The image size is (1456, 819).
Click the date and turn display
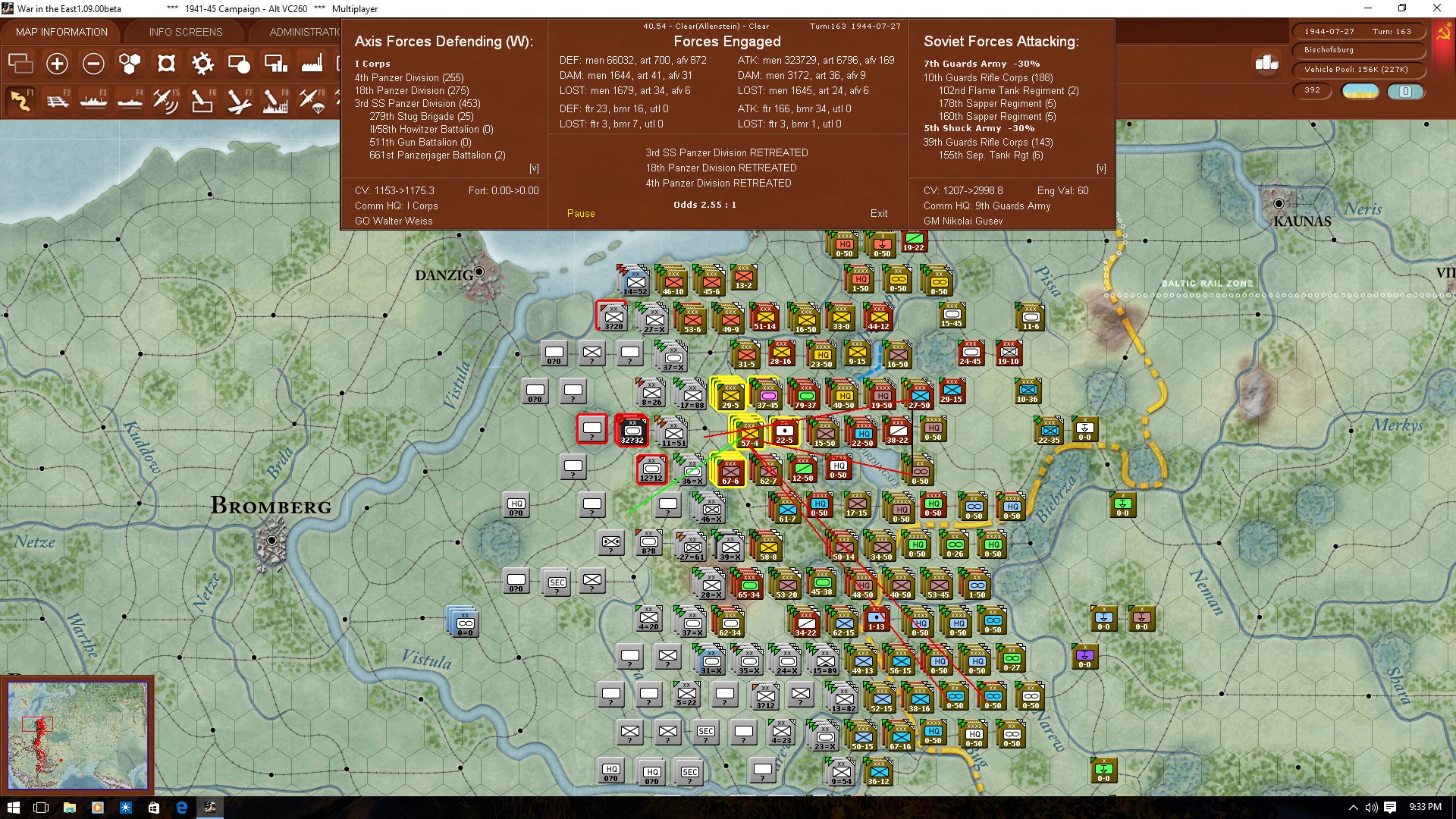[x=1357, y=31]
